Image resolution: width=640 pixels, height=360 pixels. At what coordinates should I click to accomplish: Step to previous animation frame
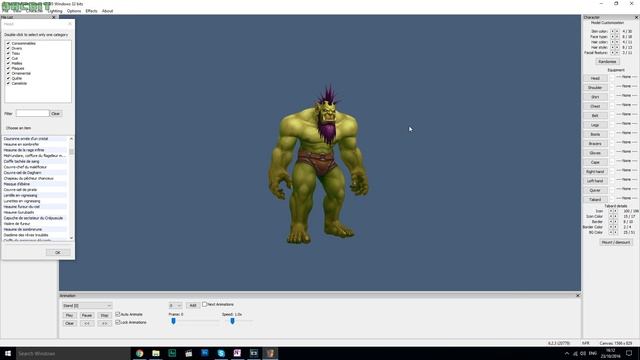click(87, 323)
